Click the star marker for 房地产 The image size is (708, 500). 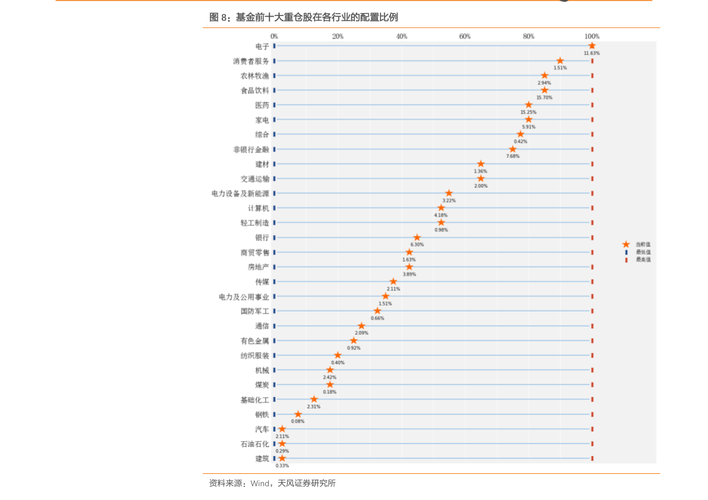point(409,267)
